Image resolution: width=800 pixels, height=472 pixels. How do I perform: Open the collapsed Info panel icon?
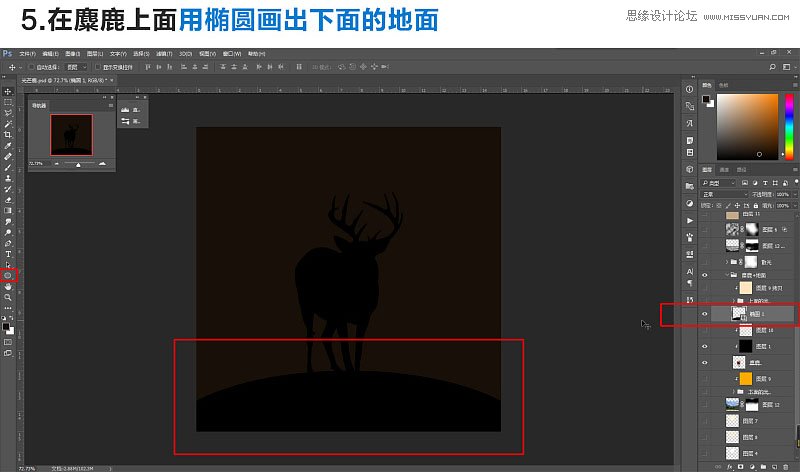coord(690,89)
